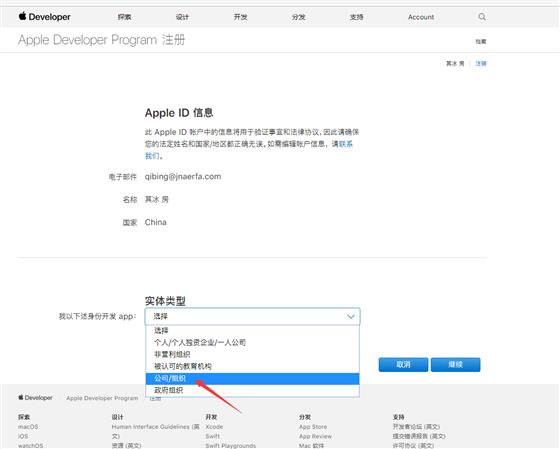Open footer Apple Developer Program breadcrumb
This screenshot has height=449, width=560.
(x=102, y=398)
